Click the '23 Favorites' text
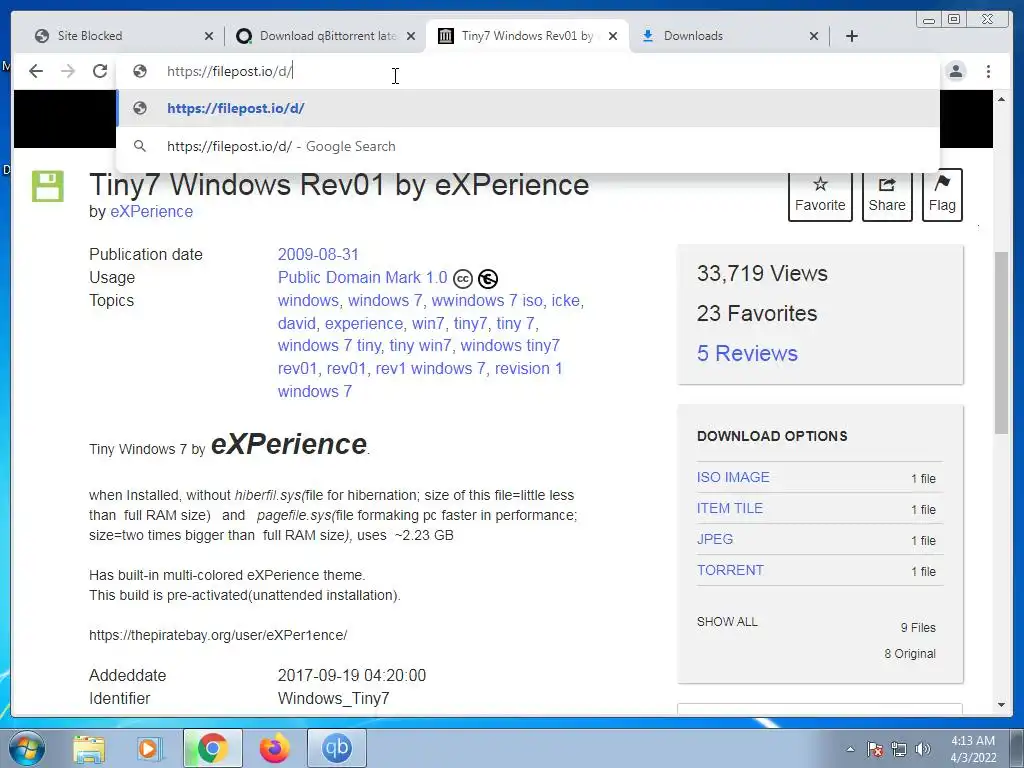The height and width of the screenshot is (768, 1024). [x=757, y=313]
